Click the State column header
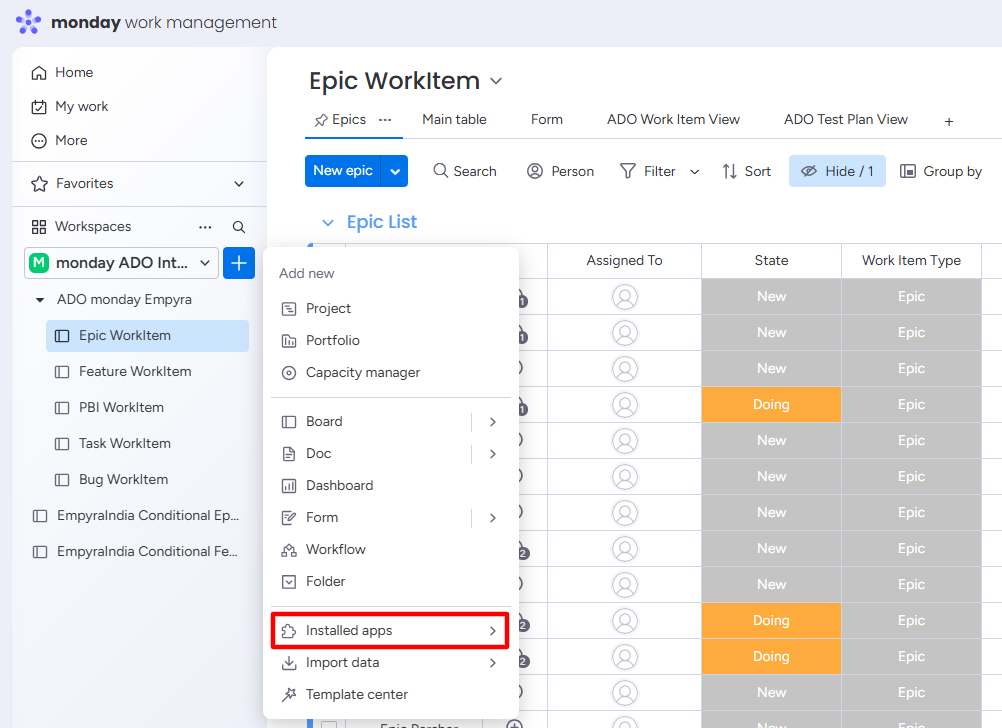The height and width of the screenshot is (728, 1002). click(771, 261)
